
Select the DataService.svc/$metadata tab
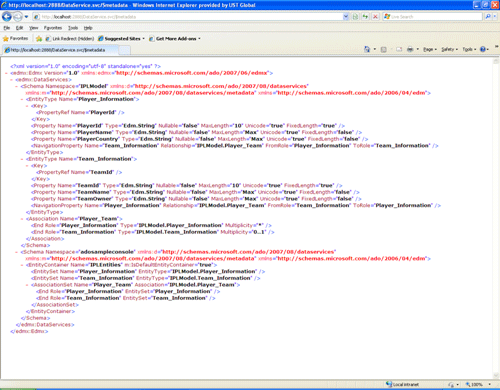click(60, 50)
